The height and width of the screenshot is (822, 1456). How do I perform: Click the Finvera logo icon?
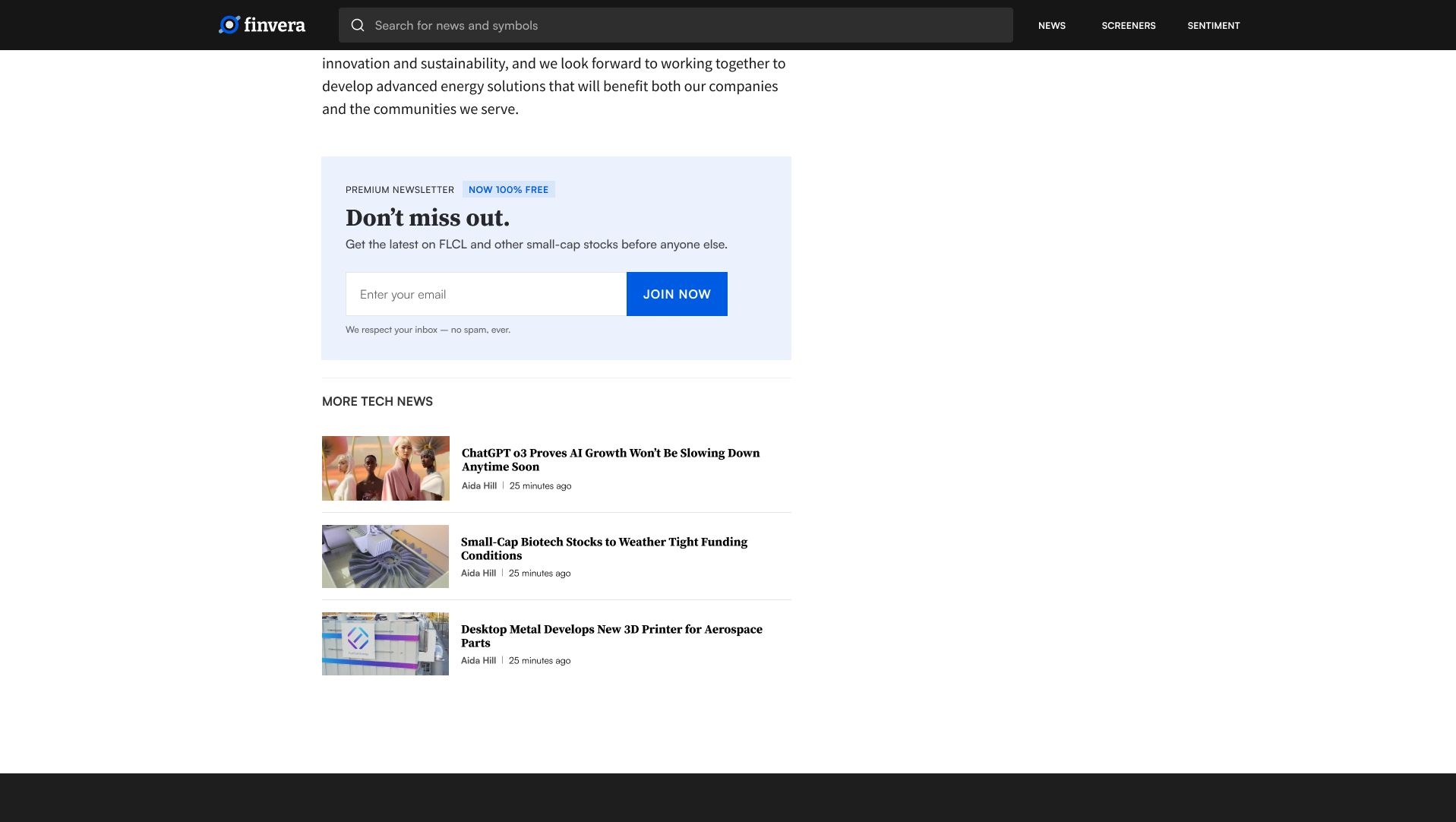tap(229, 25)
